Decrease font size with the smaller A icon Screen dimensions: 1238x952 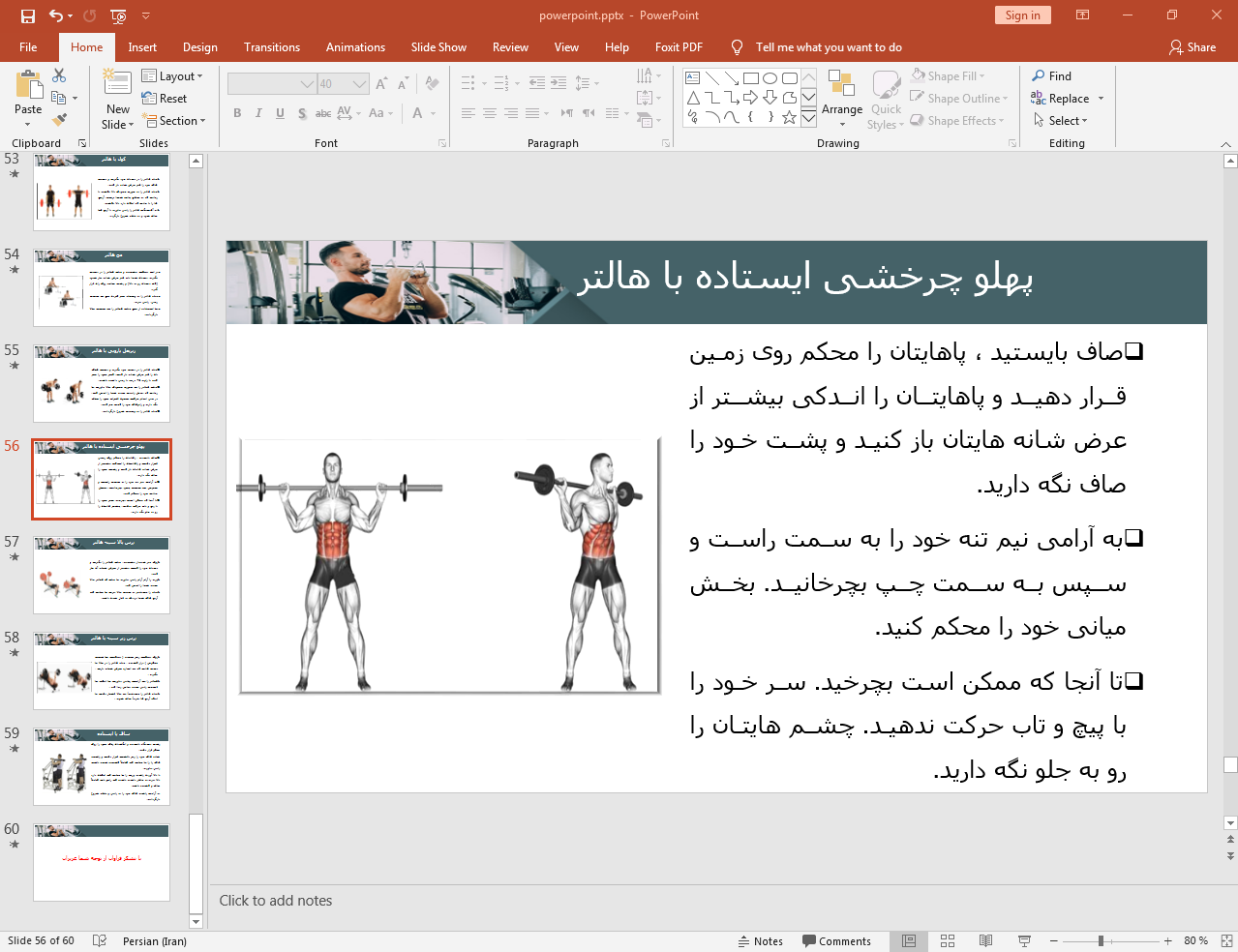[x=403, y=84]
